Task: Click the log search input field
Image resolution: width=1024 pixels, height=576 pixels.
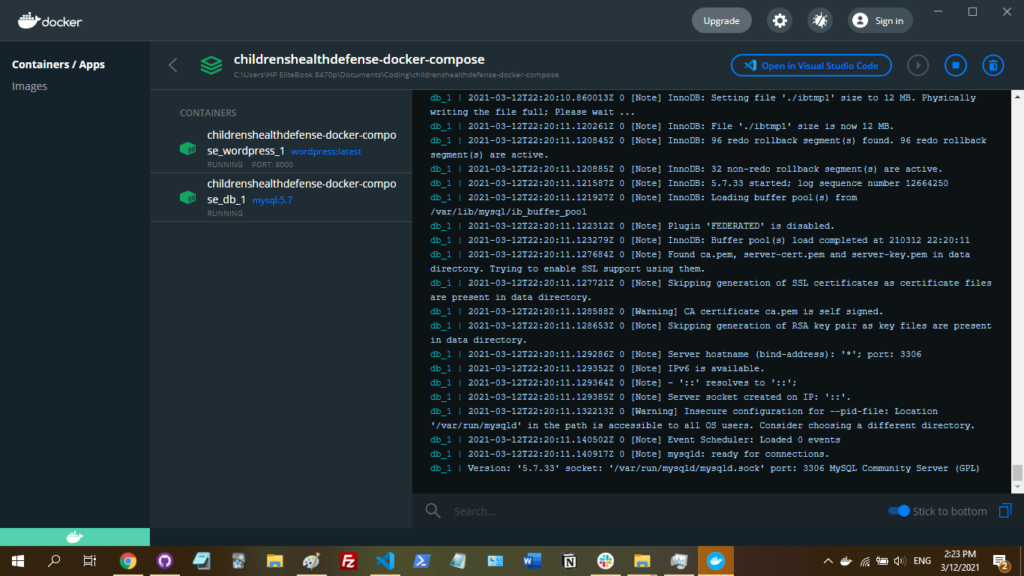Action: [x=650, y=511]
